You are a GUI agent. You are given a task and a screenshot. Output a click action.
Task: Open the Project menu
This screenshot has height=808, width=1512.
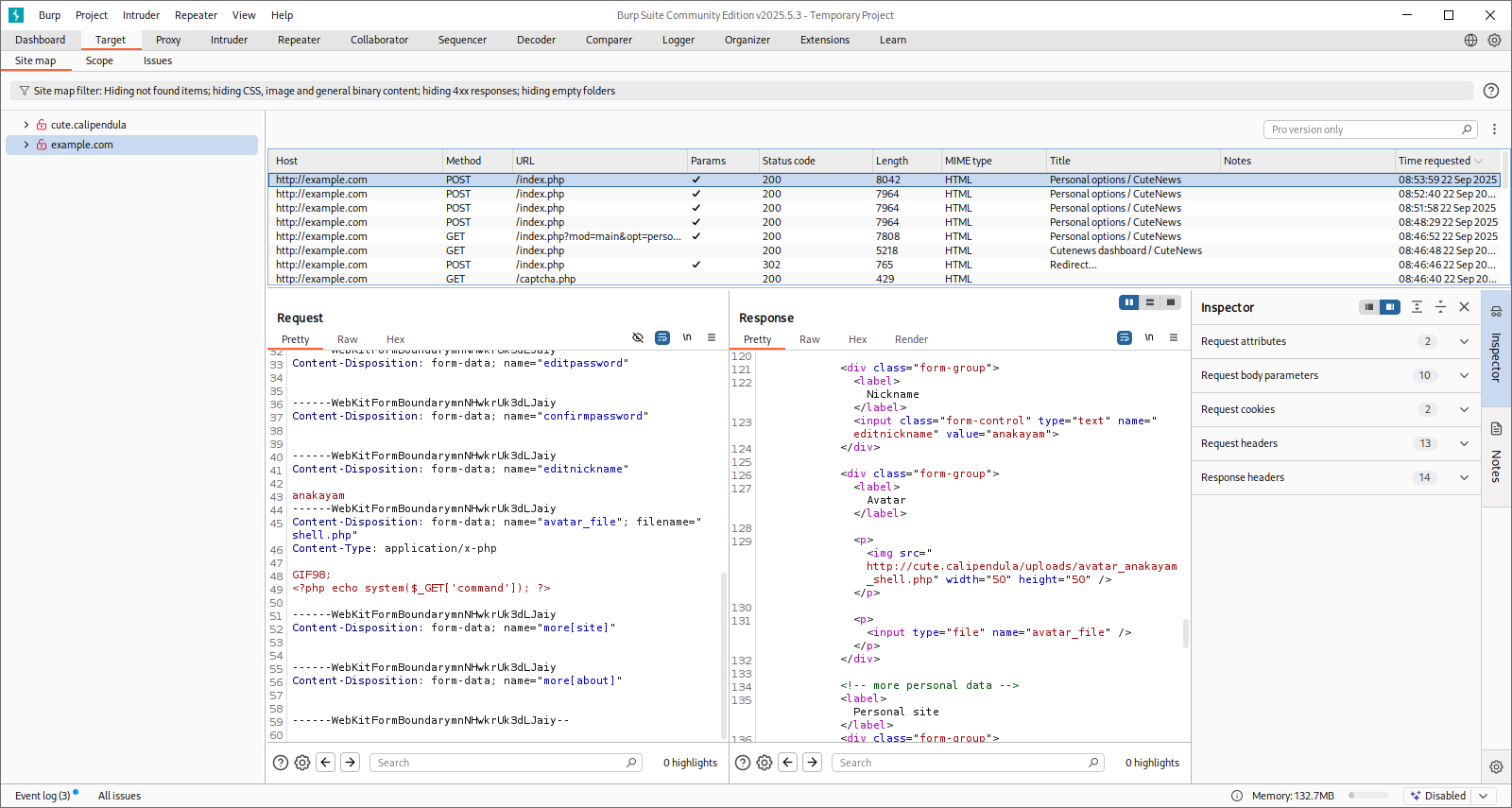(92, 15)
